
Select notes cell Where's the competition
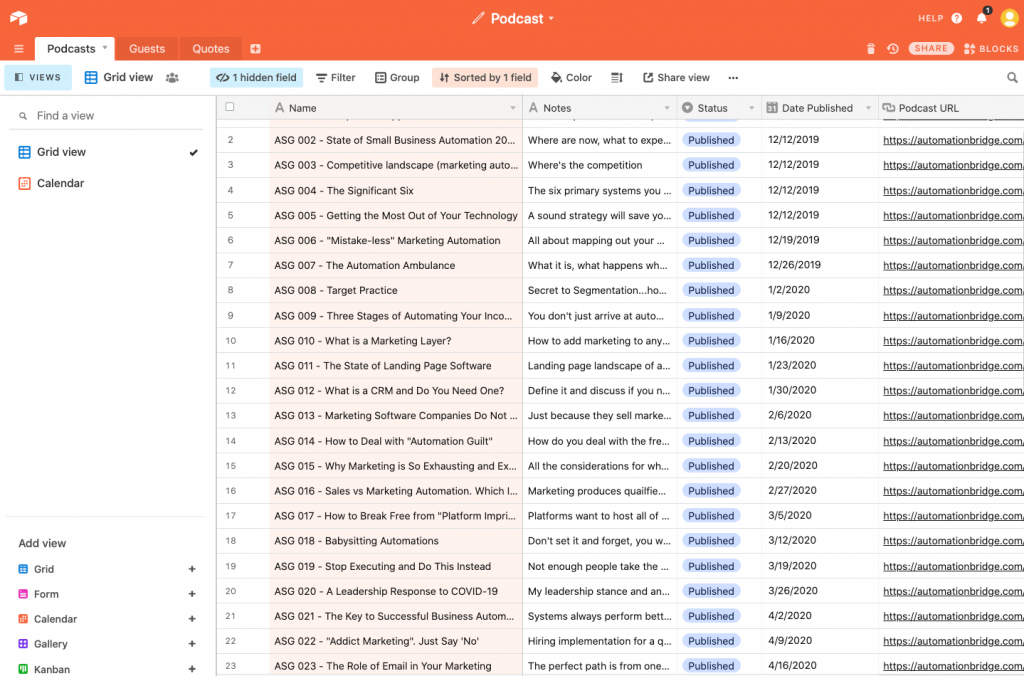point(600,165)
